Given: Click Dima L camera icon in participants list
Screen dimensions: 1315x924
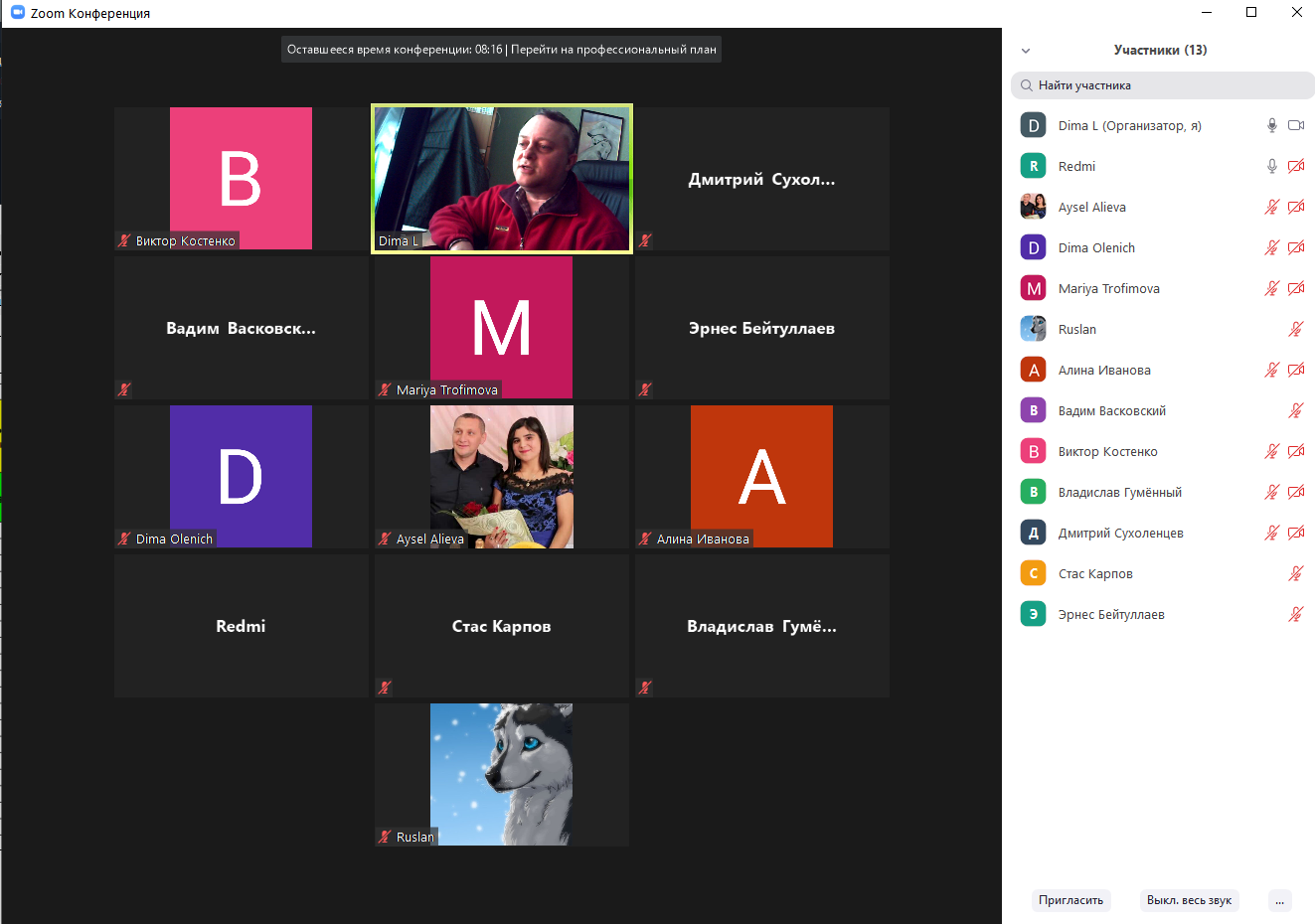Looking at the screenshot, I should (1296, 125).
